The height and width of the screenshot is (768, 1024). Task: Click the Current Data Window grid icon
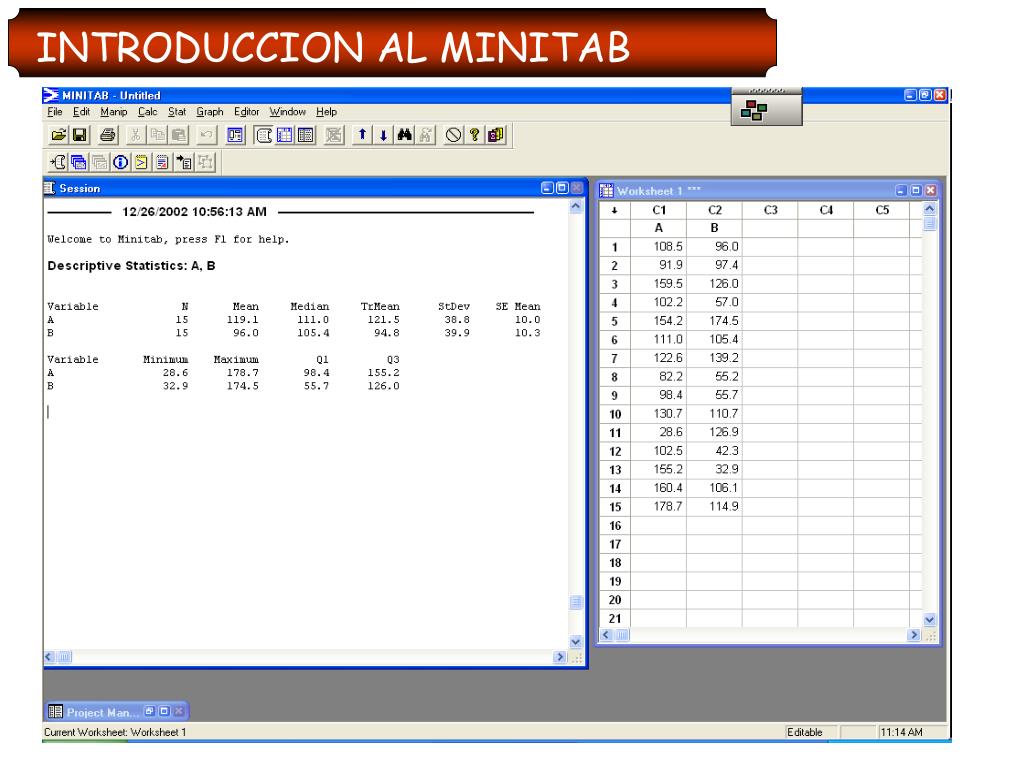pyautogui.click(x=285, y=135)
